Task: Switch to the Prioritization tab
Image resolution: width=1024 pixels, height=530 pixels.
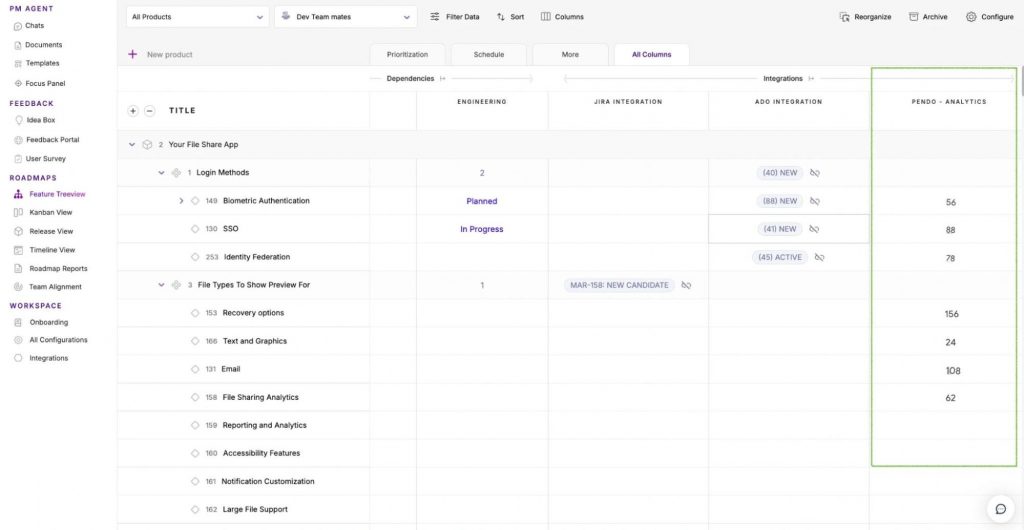Action: 407,55
